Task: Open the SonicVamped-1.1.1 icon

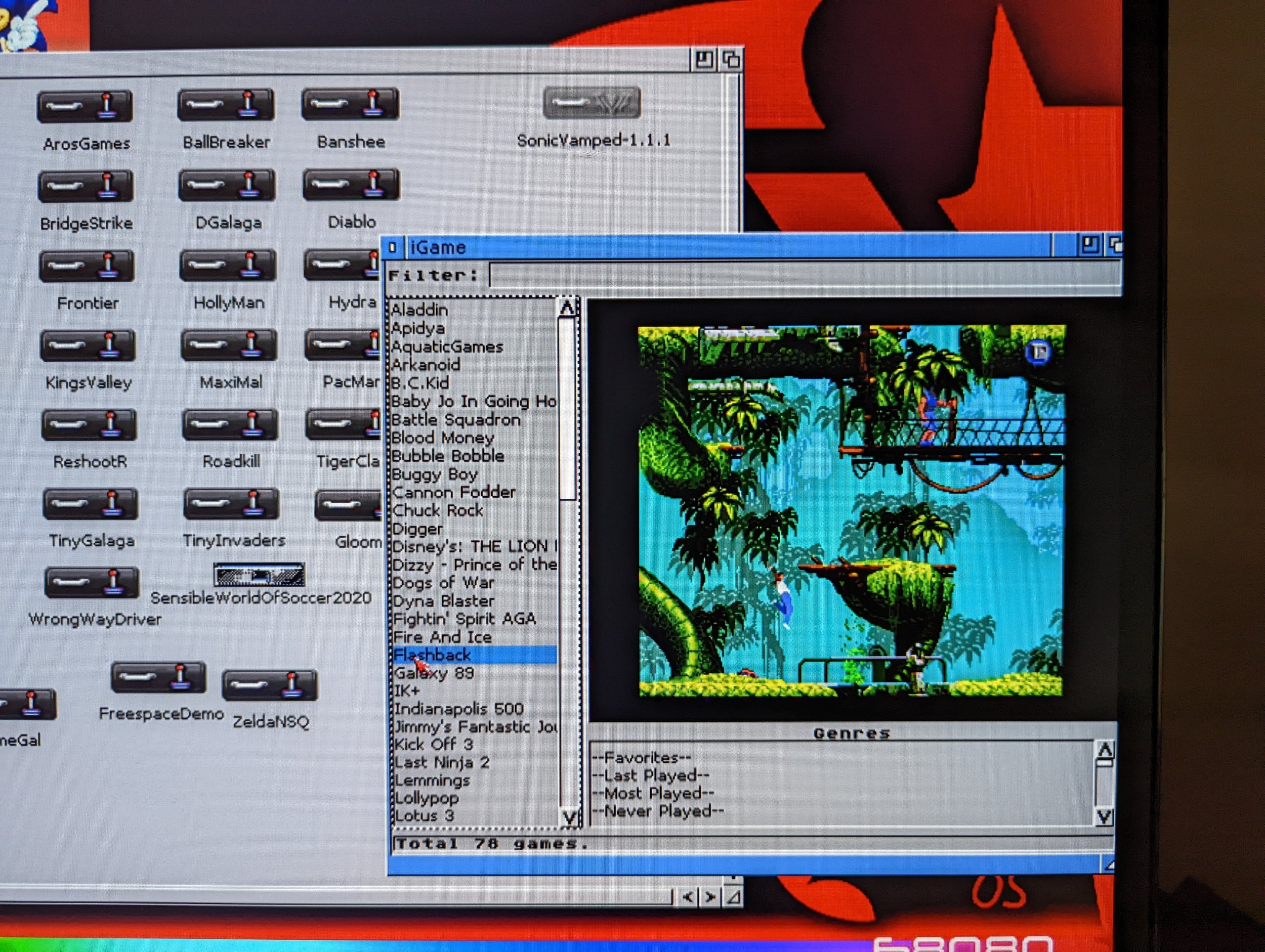Action: (x=592, y=103)
